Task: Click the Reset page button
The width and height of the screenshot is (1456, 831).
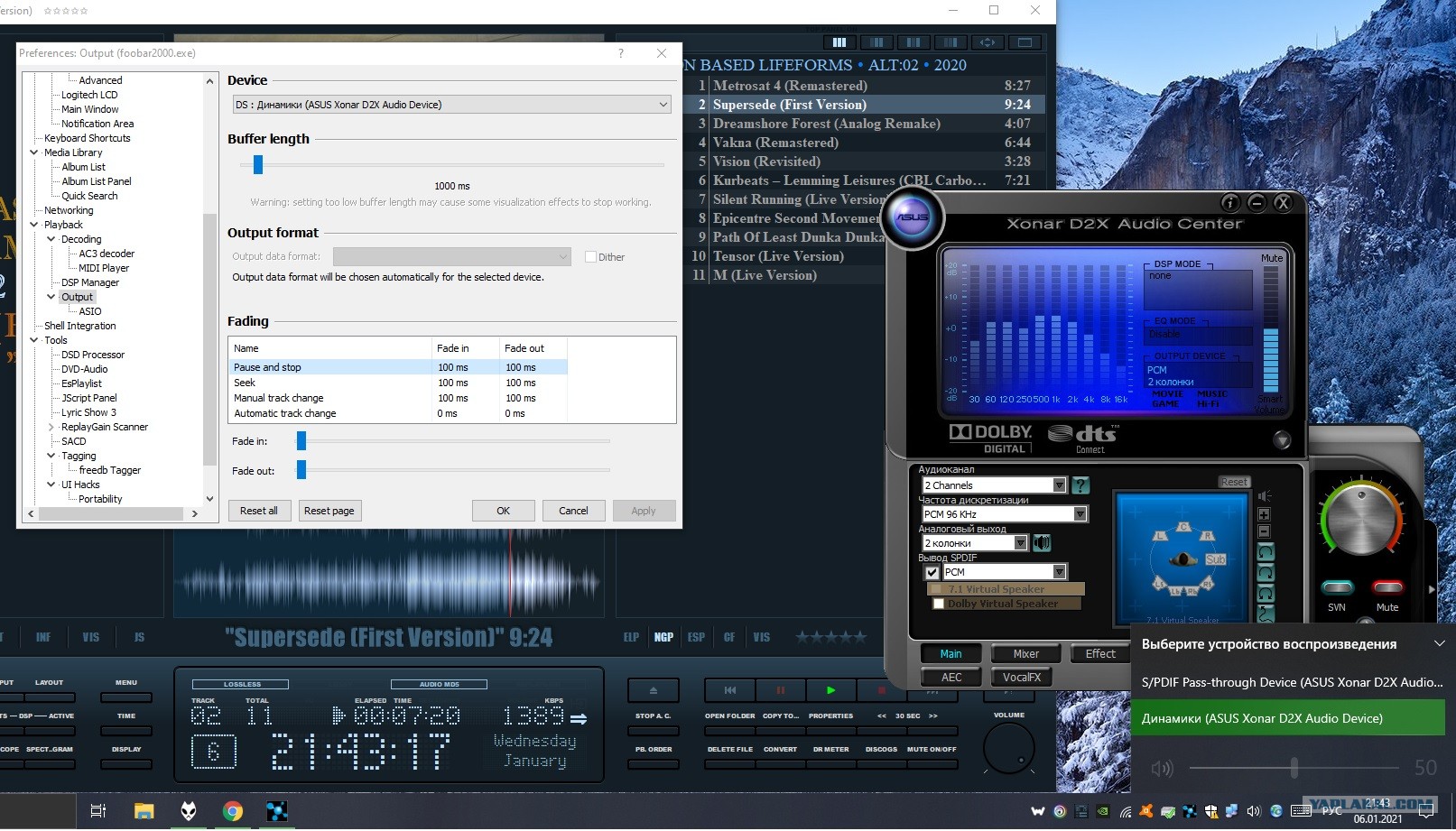Action: coord(329,511)
